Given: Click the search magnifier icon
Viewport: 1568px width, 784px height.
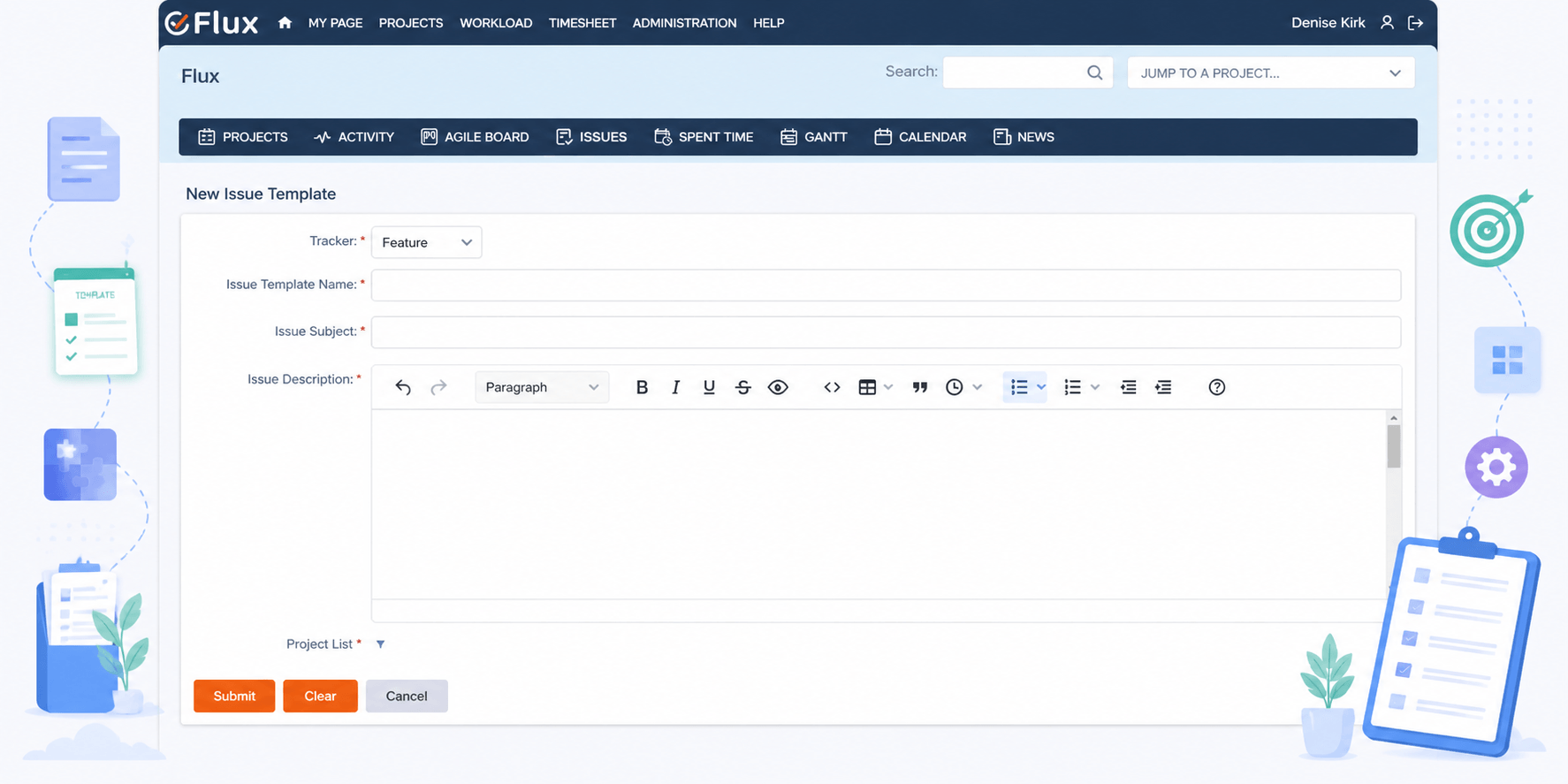Looking at the screenshot, I should [x=1094, y=72].
